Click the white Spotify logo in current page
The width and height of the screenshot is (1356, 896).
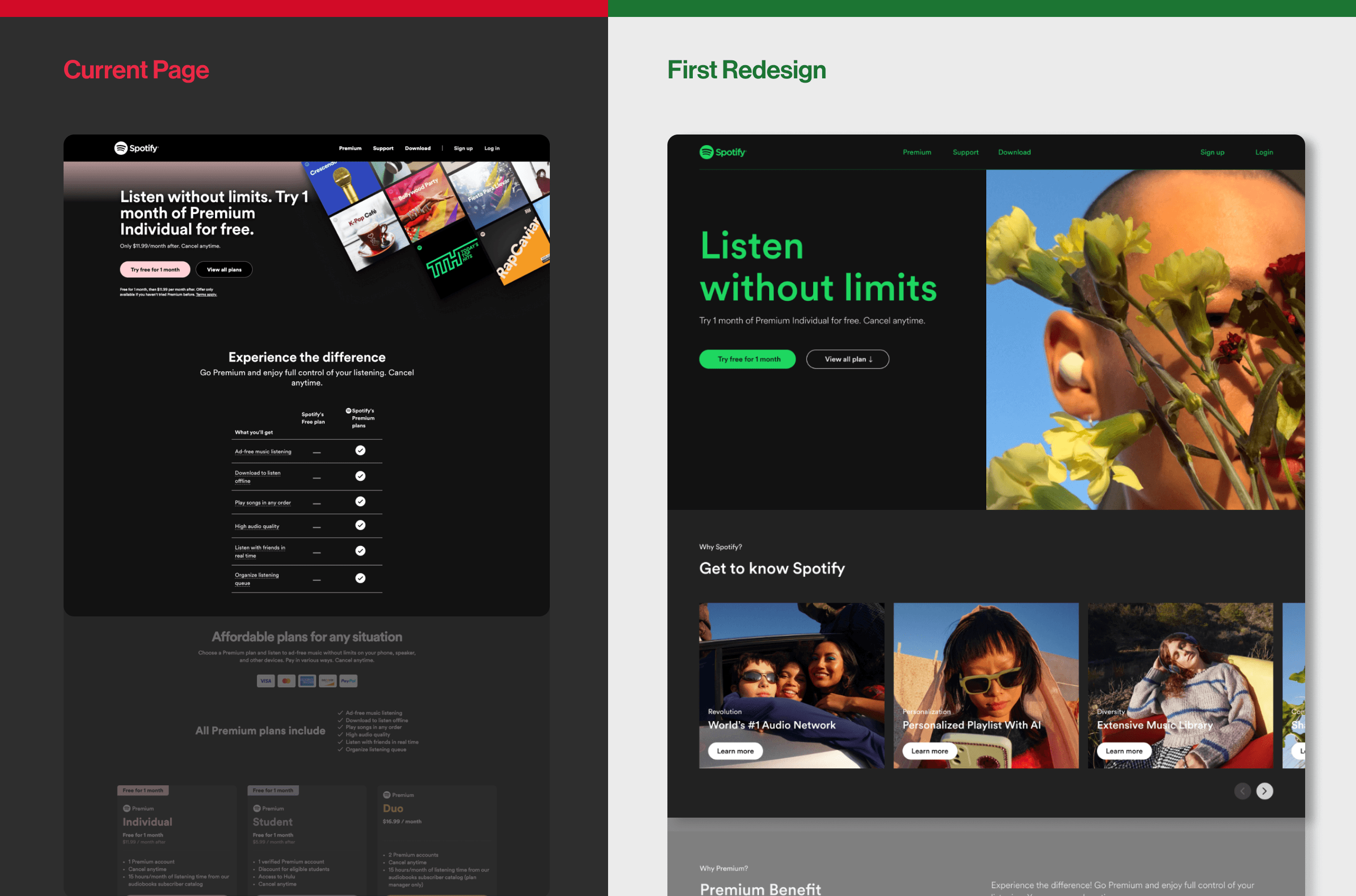tap(136, 148)
